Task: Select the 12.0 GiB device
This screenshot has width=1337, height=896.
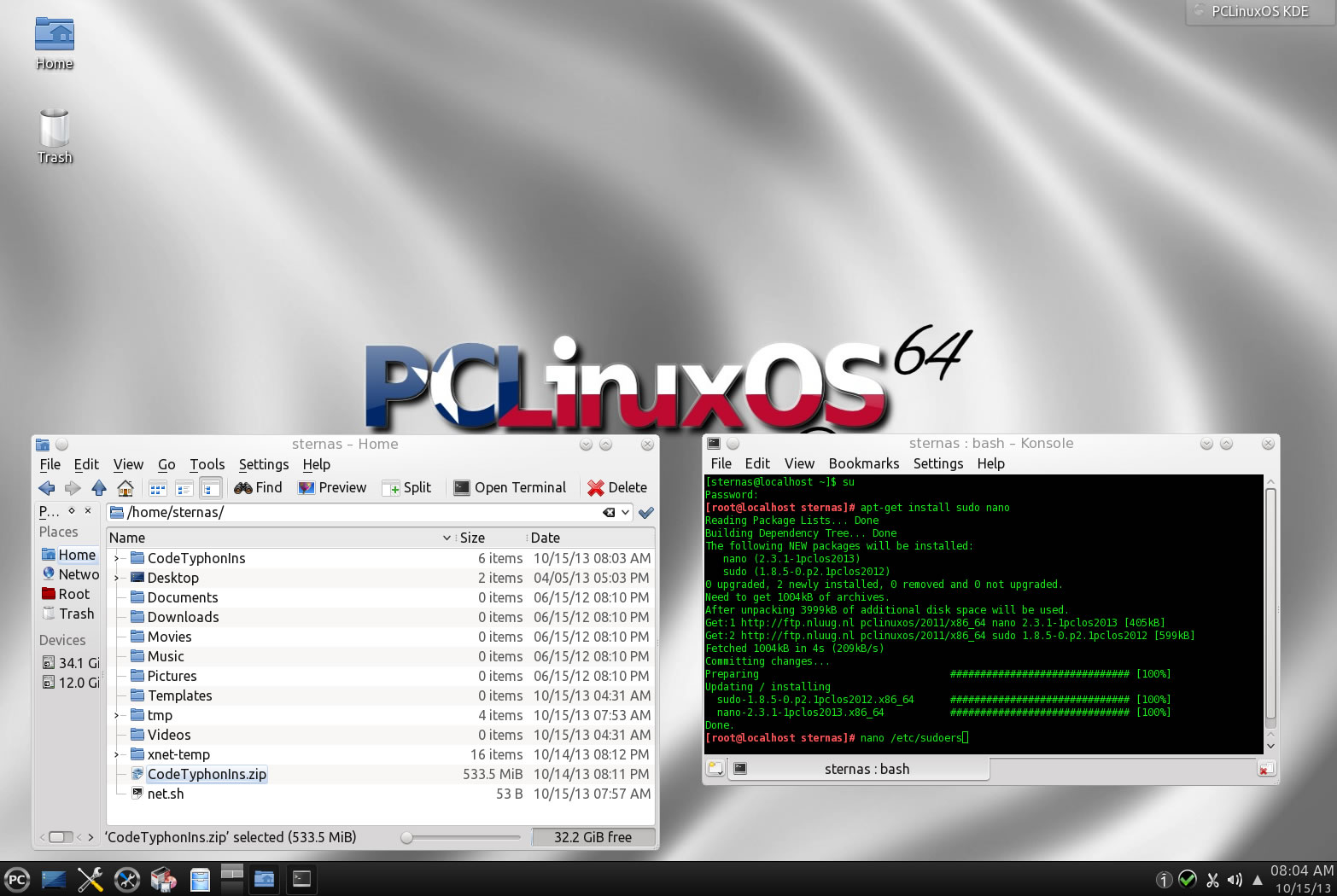Action: click(x=70, y=683)
